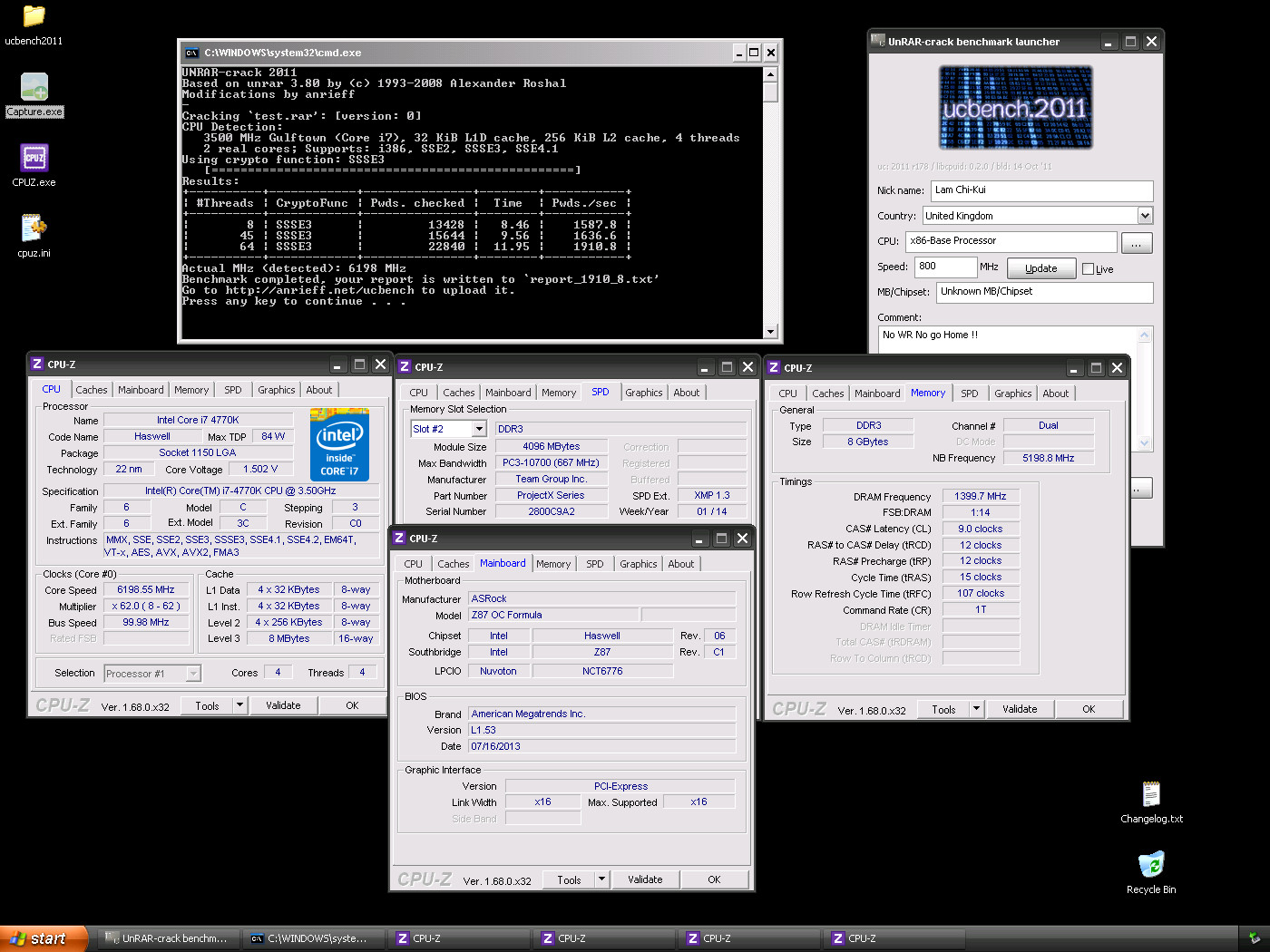
Task: Switch to UnRAR-crack benchmark taskbar item
Action: 168,938
